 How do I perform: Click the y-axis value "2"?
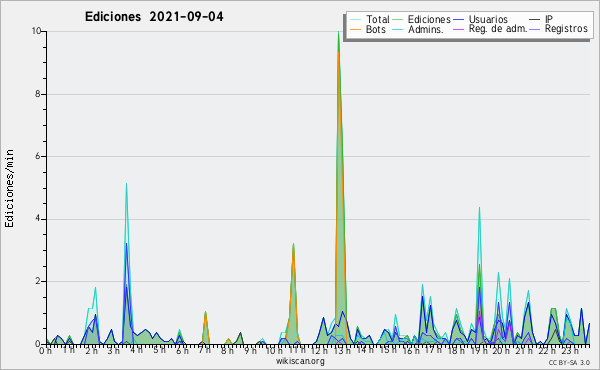38,281
